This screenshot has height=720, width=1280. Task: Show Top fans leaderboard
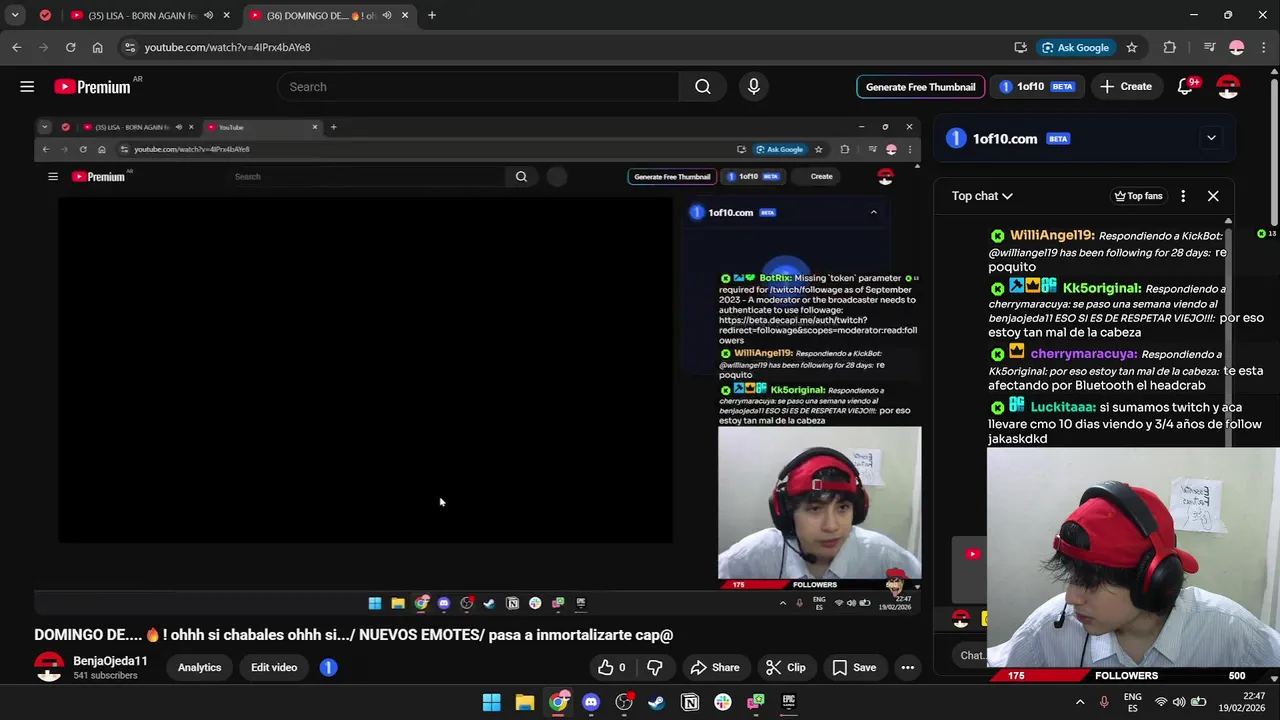[x=1138, y=196]
